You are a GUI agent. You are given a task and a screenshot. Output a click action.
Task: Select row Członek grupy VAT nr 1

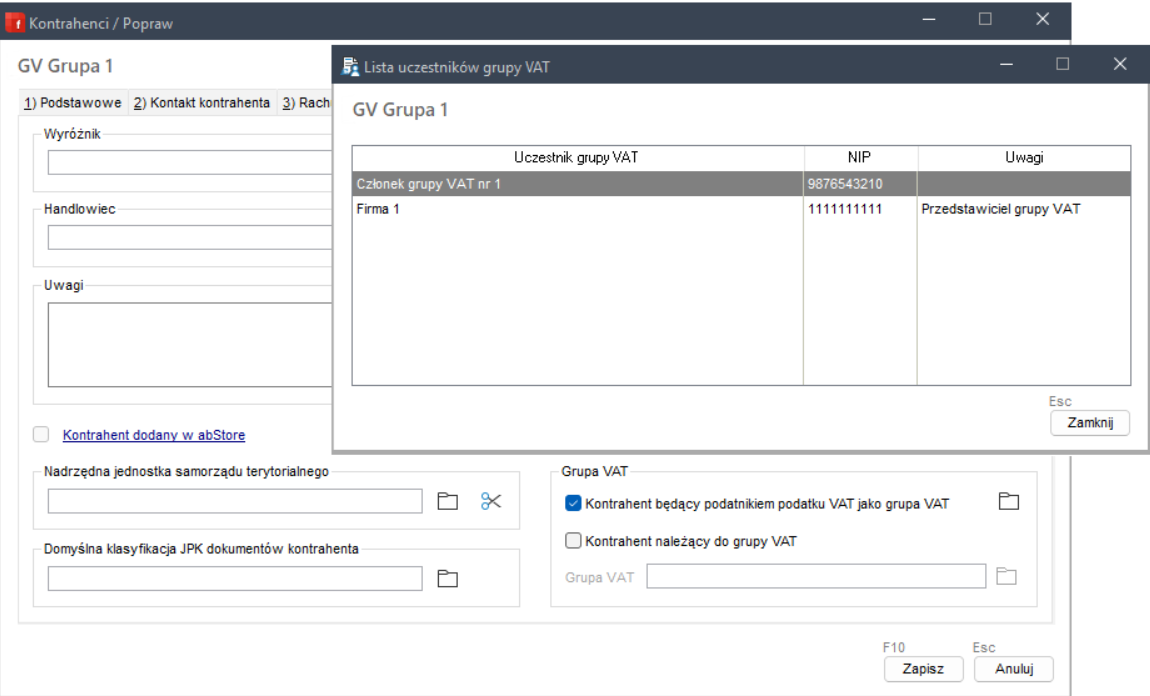pos(741,184)
